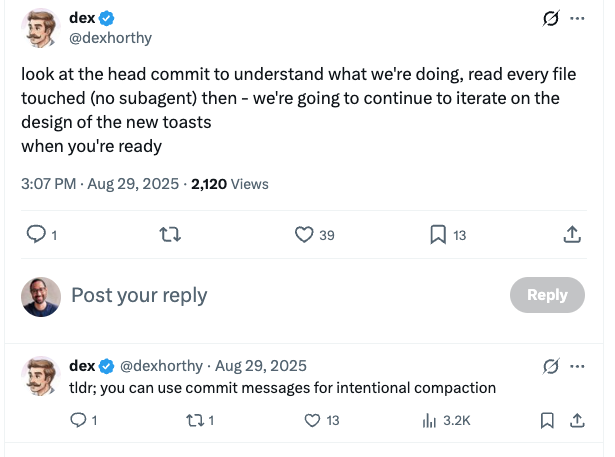Screen dimensions: 615x457
Task: Click reply bubble icon on main post
Action: (x=36, y=234)
